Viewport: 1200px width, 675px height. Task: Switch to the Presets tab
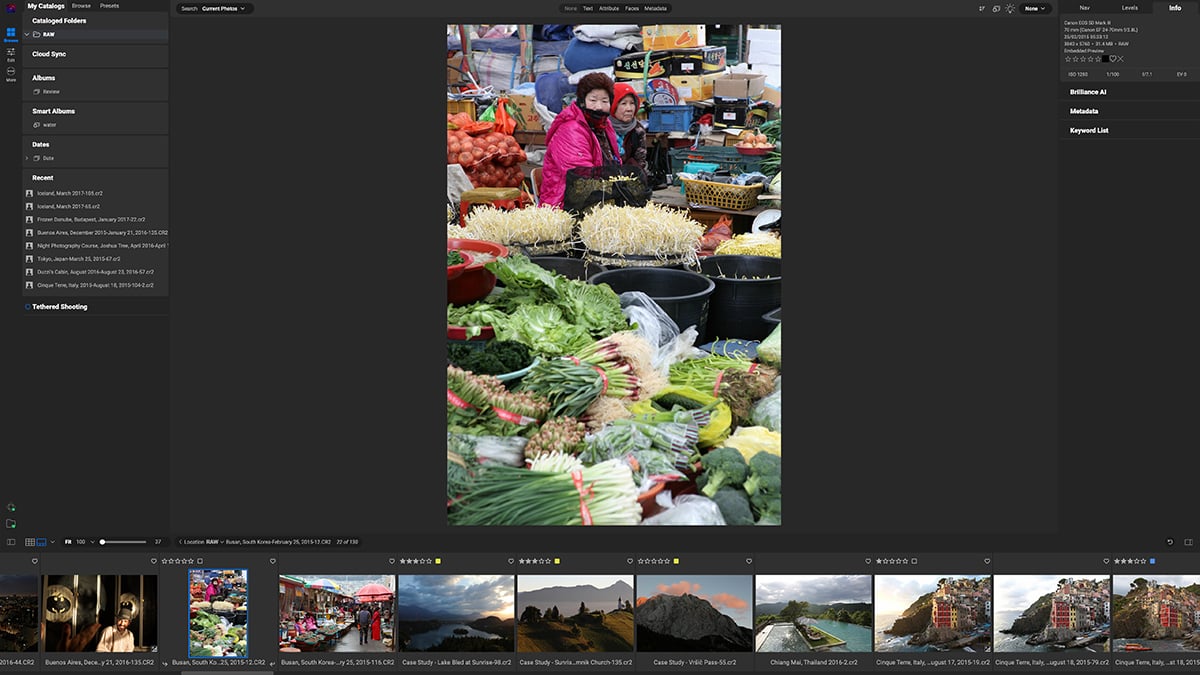coord(109,5)
